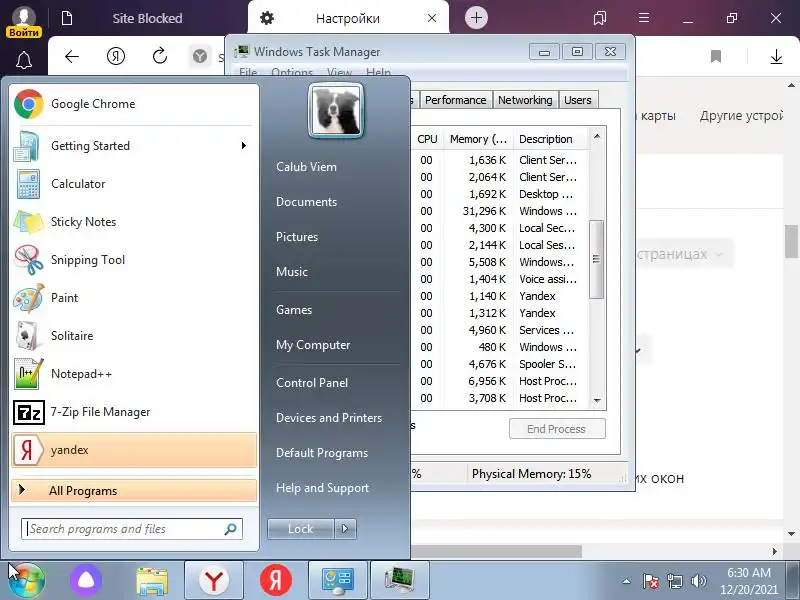Click the Войти login profile button
The width and height of the screenshot is (800, 600).
(x=23, y=20)
